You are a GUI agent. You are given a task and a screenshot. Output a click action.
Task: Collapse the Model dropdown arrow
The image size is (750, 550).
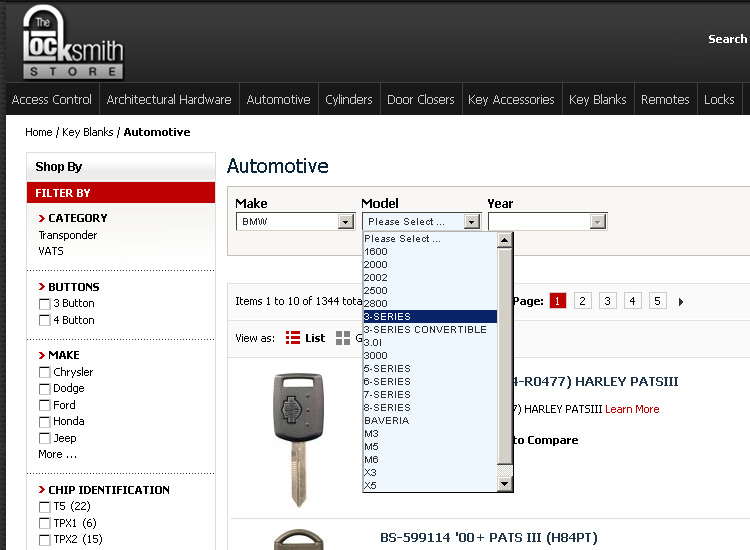[472, 221]
